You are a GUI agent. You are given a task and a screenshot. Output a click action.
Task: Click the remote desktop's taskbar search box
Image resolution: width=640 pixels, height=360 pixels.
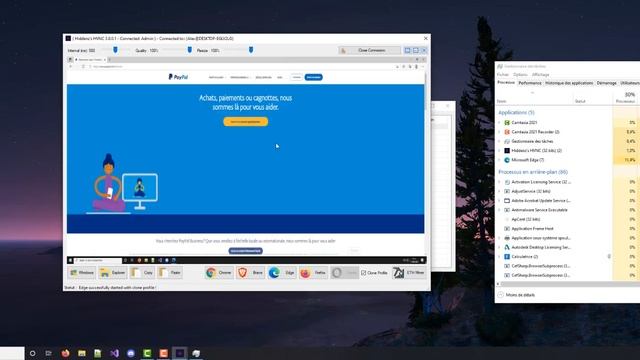[x=98, y=260]
